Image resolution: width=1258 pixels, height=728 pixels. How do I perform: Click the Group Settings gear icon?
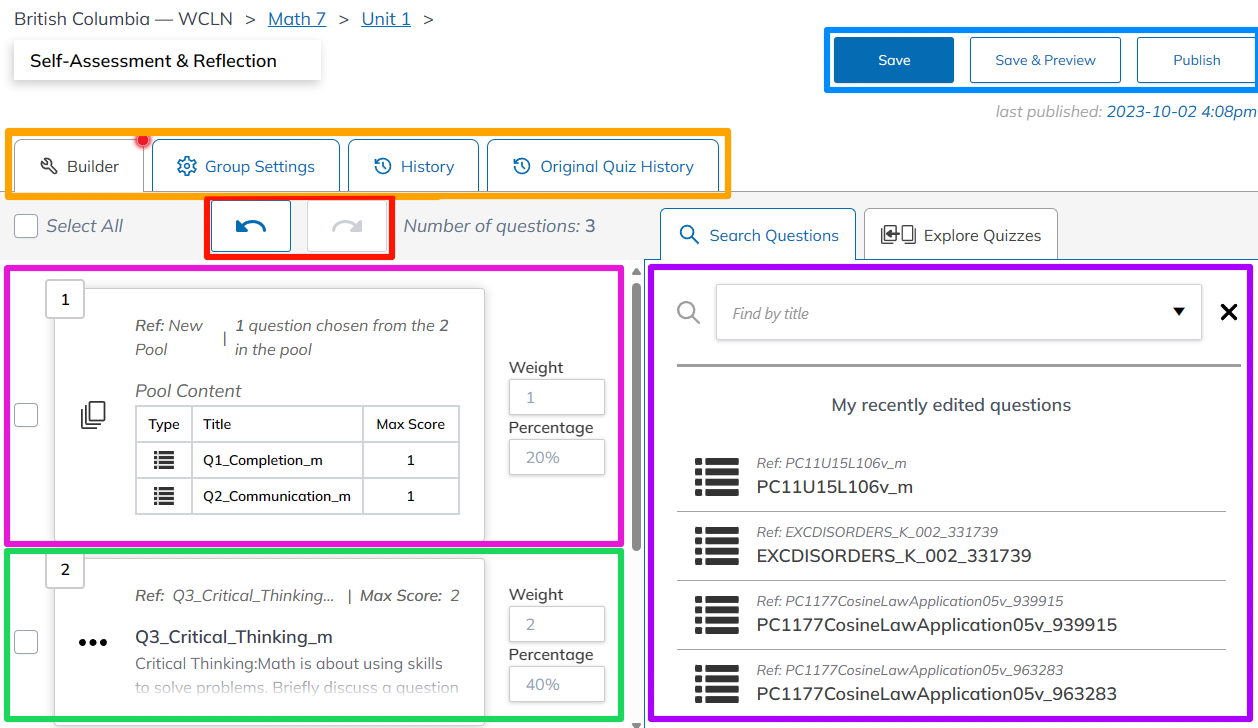(185, 166)
